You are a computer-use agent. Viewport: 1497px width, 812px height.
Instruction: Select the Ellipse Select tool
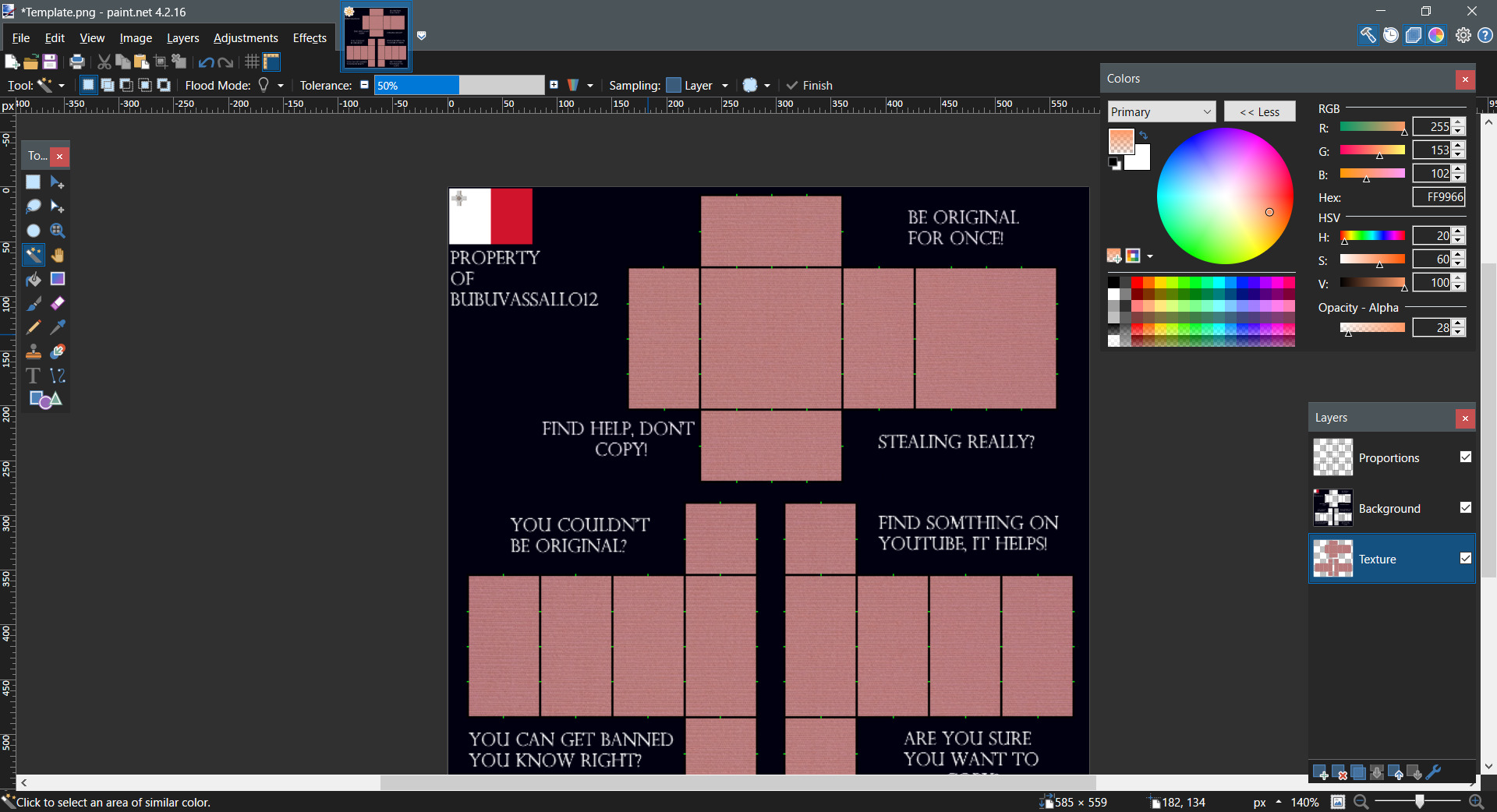pos(33,231)
